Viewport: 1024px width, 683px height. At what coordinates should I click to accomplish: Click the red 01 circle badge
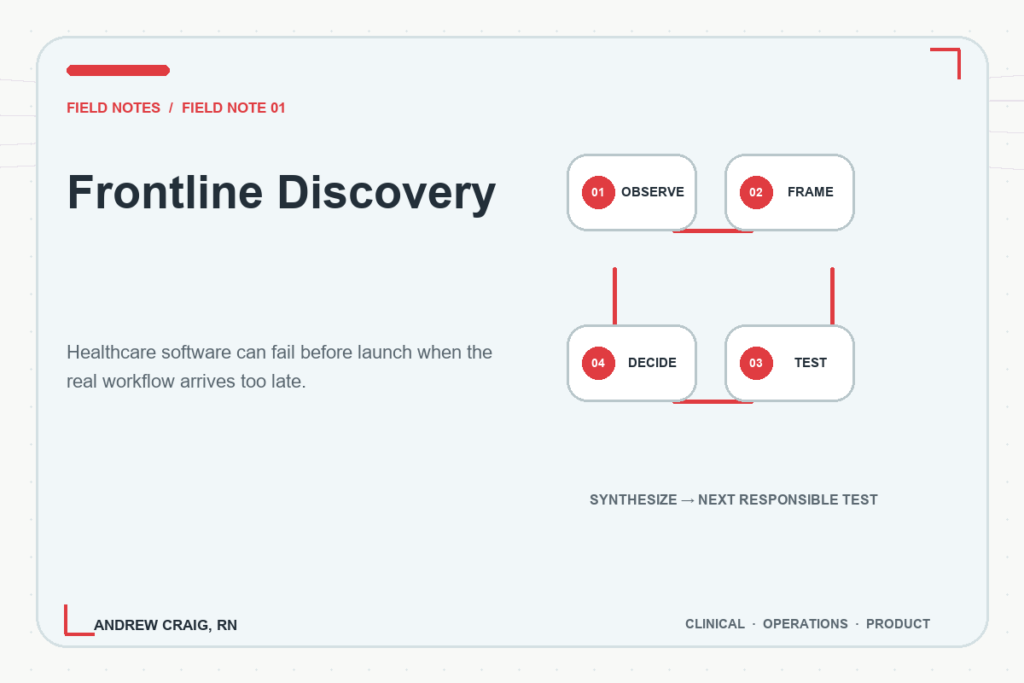click(598, 193)
